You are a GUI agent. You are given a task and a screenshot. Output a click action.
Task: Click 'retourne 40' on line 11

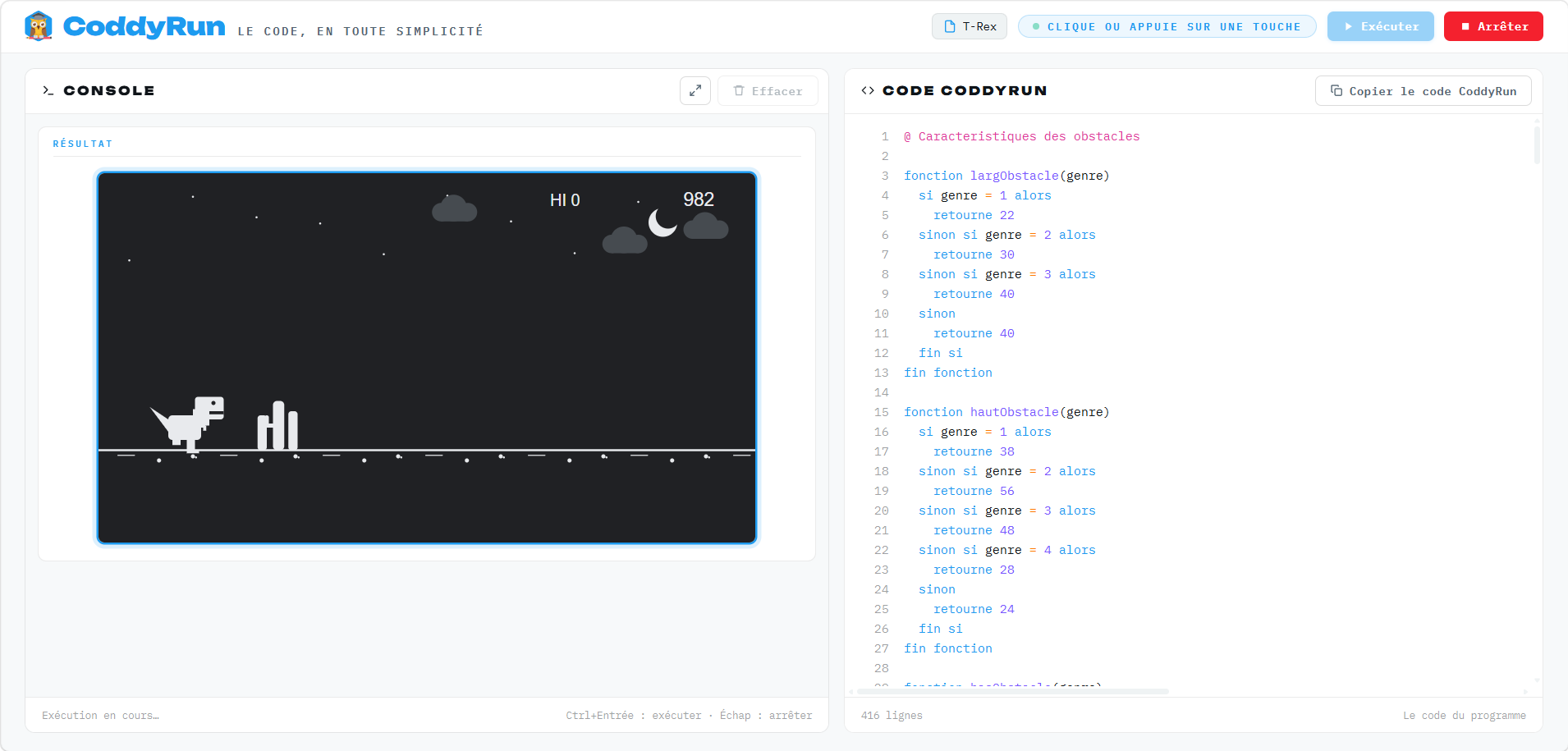[x=974, y=333]
